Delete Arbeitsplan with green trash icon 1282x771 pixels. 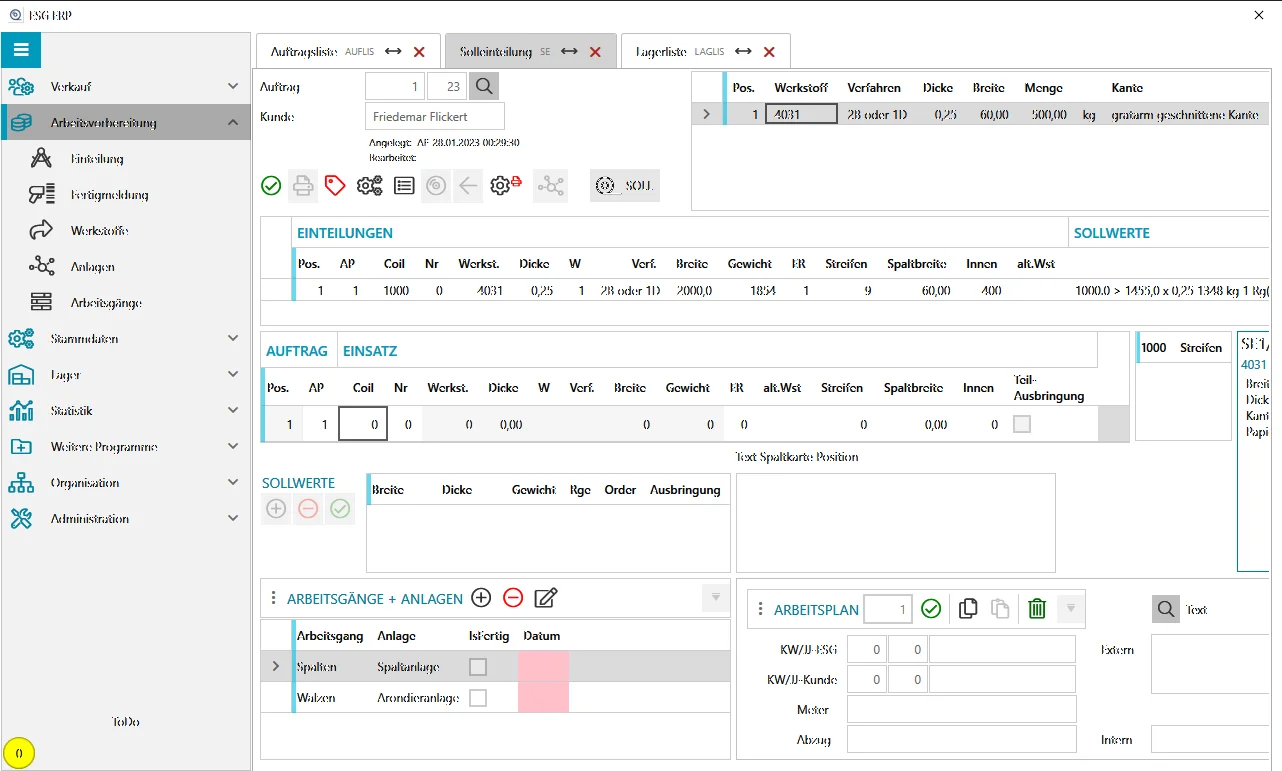[1037, 609]
